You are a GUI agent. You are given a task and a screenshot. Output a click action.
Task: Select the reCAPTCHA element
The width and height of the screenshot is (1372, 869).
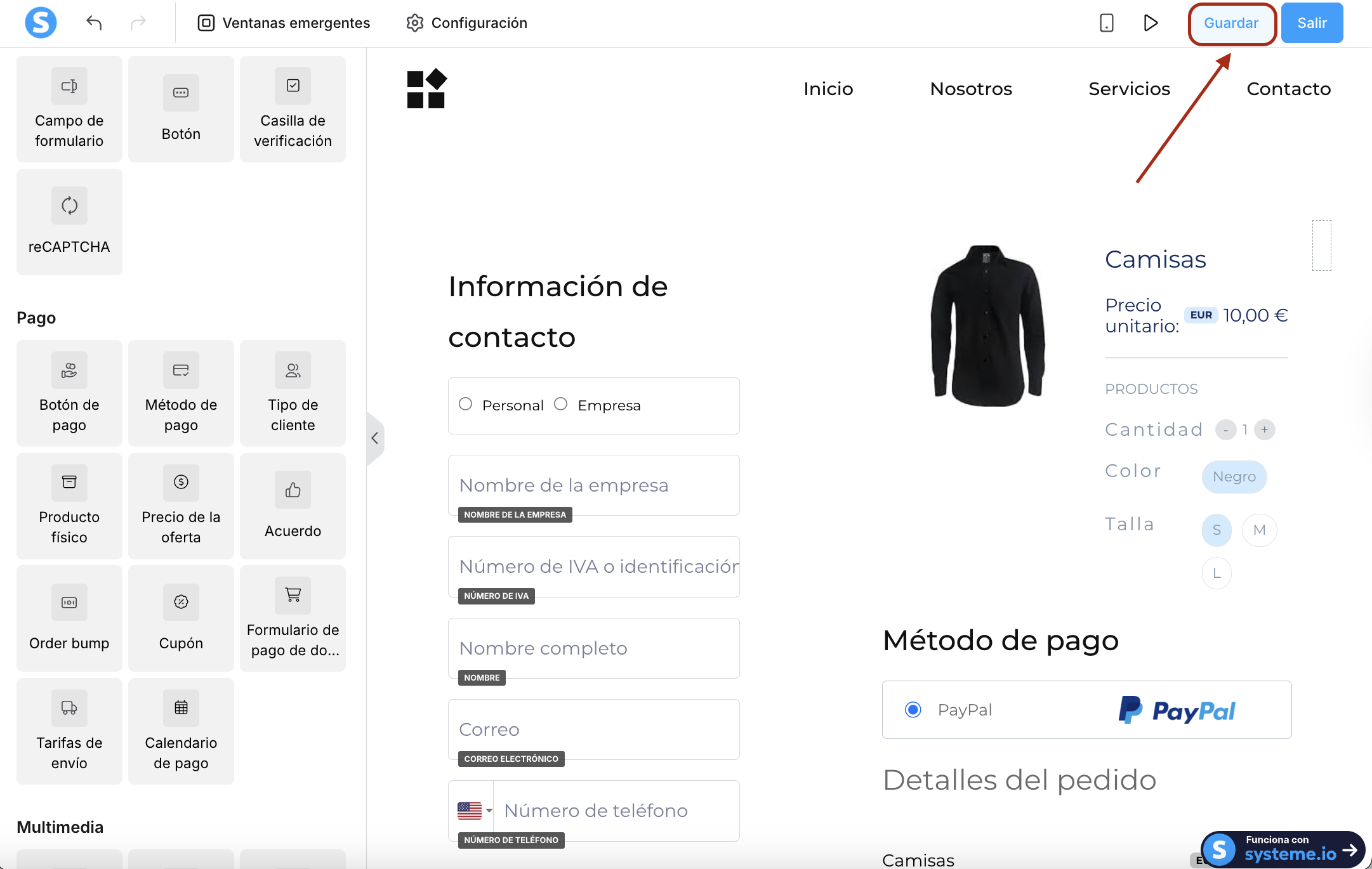[69, 222]
